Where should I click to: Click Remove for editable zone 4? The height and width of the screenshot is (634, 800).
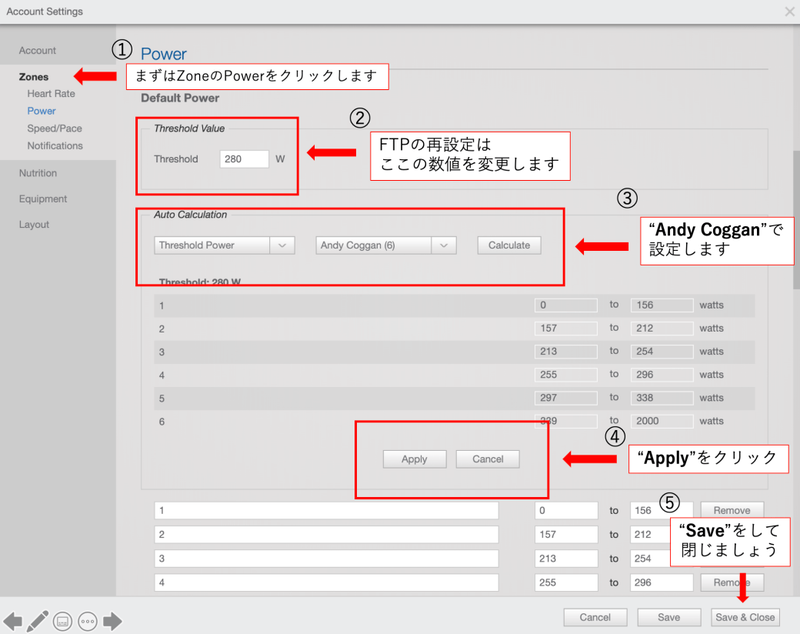tap(732, 582)
